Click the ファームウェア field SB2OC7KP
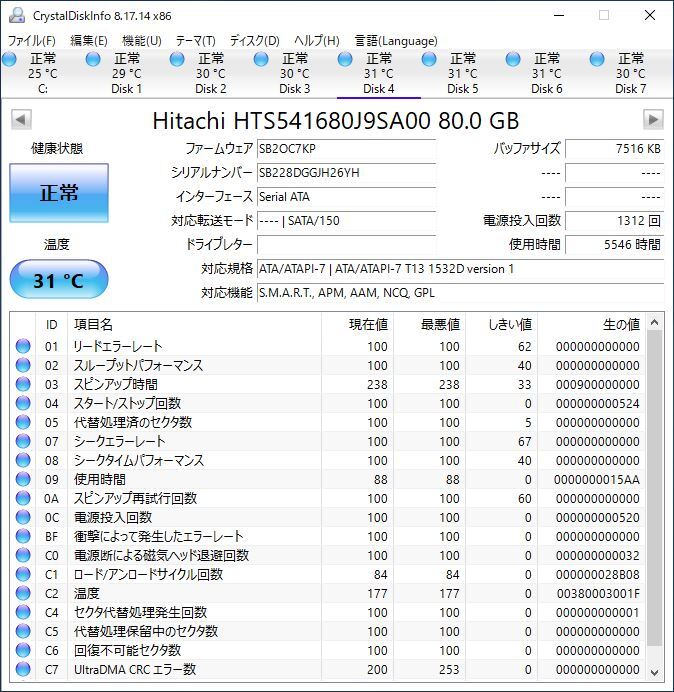This screenshot has width=674, height=692. click(x=346, y=149)
